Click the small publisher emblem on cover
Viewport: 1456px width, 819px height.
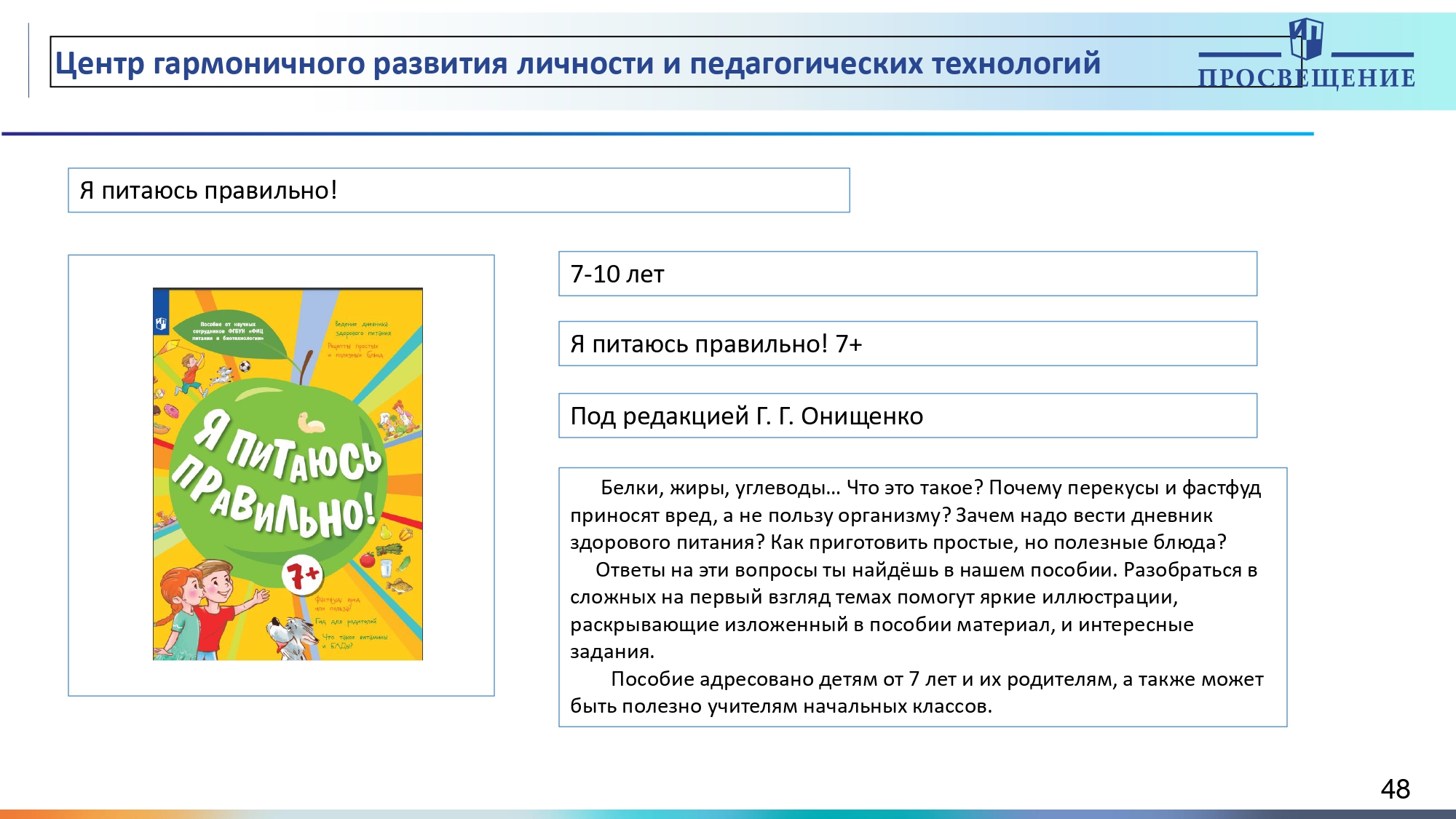point(161,324)
